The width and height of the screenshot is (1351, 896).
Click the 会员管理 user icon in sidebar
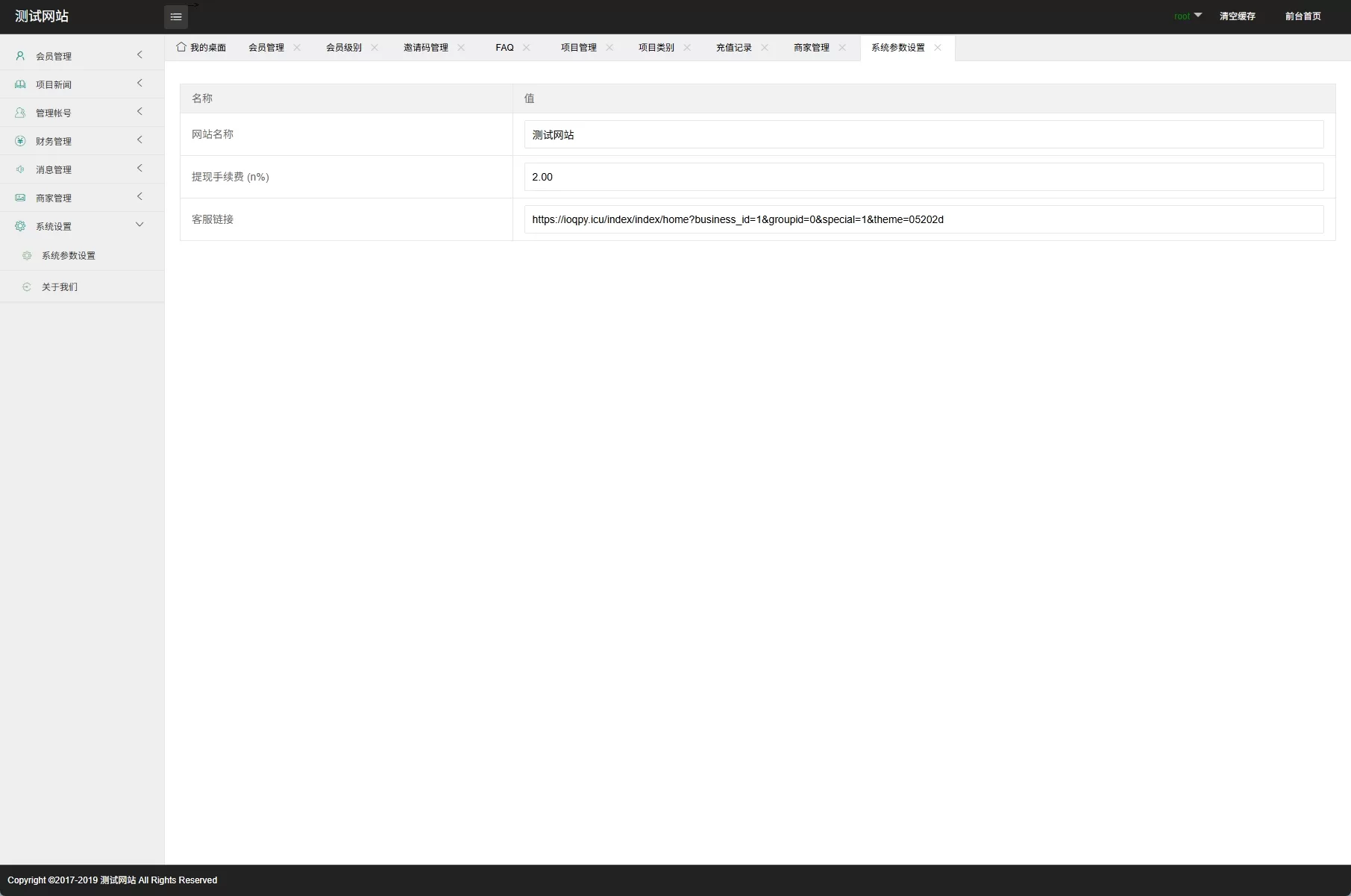coord(20,56)
